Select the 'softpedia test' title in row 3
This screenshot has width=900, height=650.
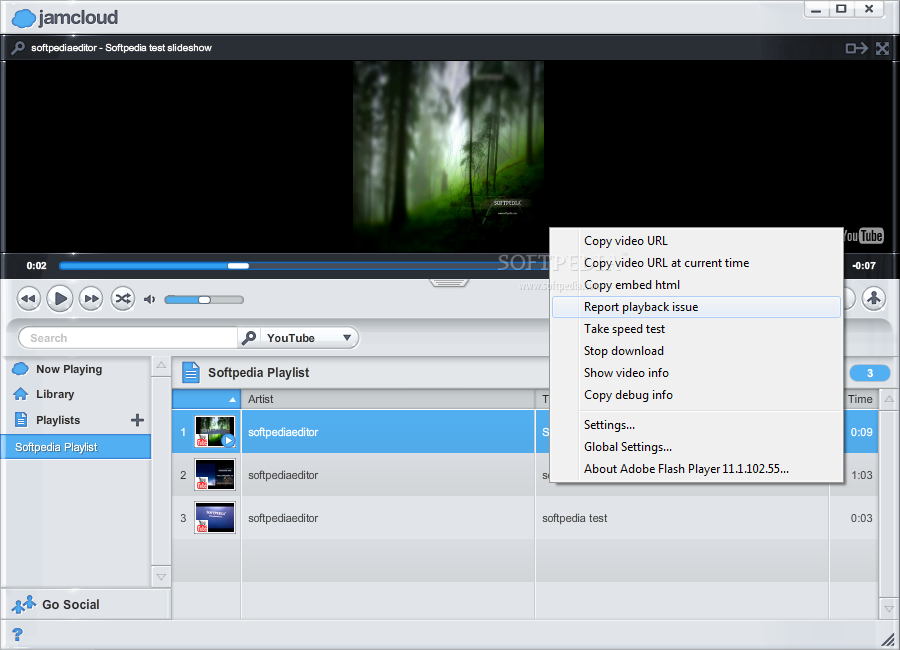click(x=575, y=518)
